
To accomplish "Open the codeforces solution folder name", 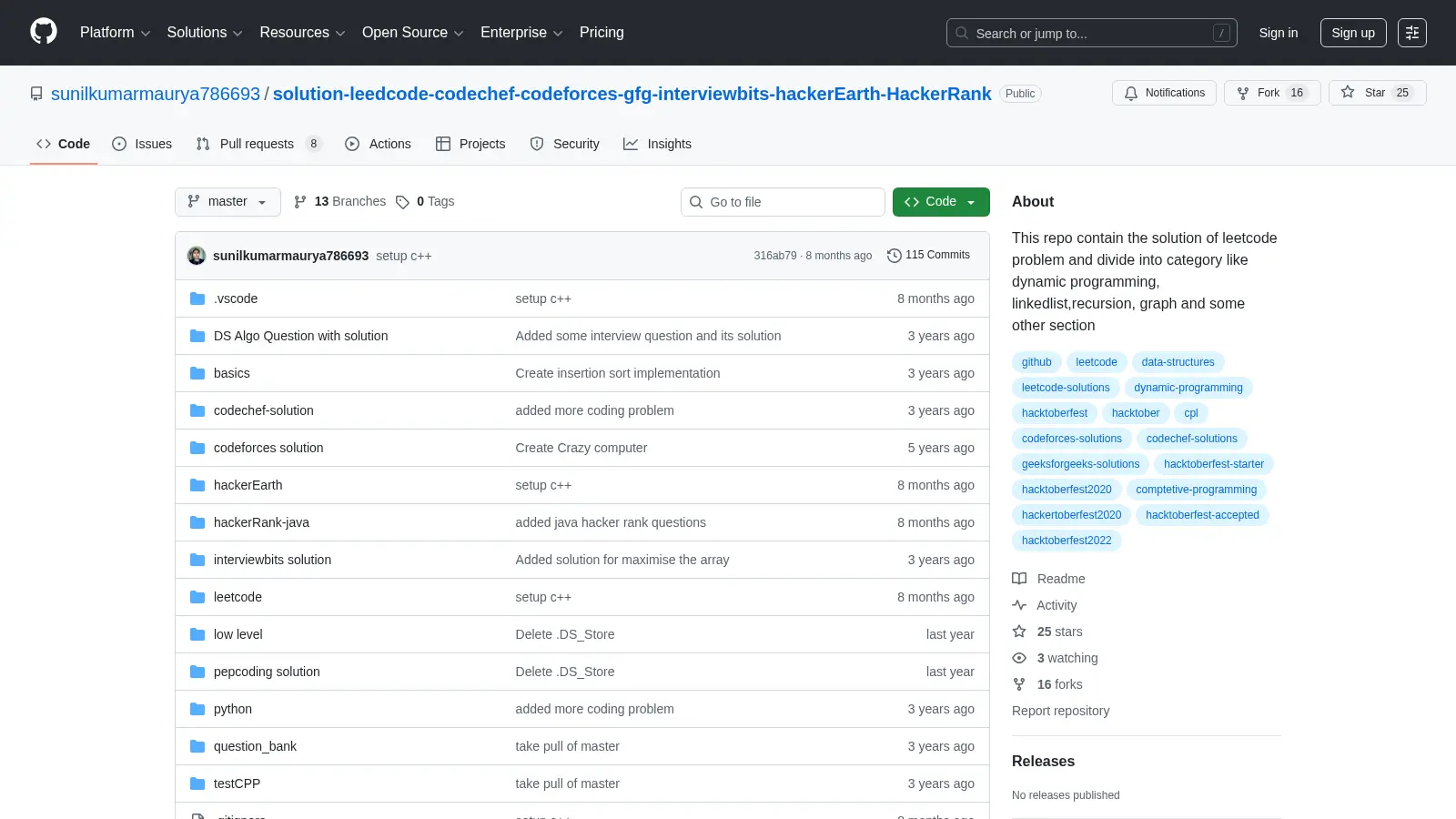I will [x=268, y=448].
